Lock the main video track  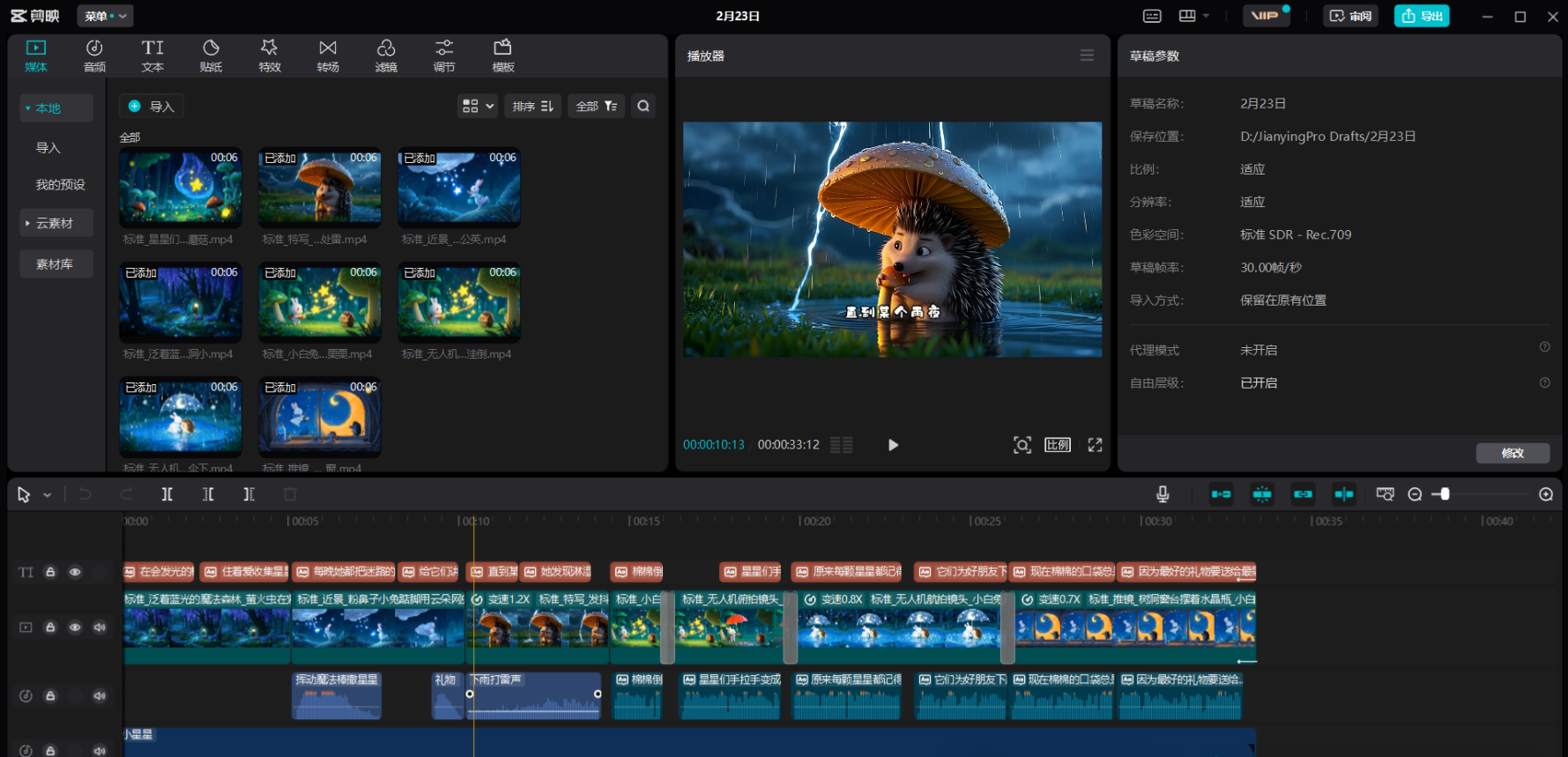click(x=50, y=627)
